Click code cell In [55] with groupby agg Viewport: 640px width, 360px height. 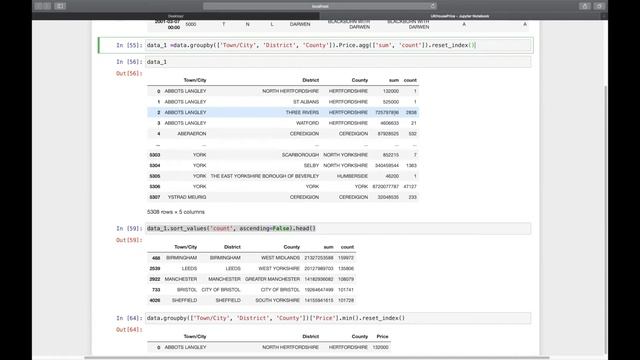(339, 45)
